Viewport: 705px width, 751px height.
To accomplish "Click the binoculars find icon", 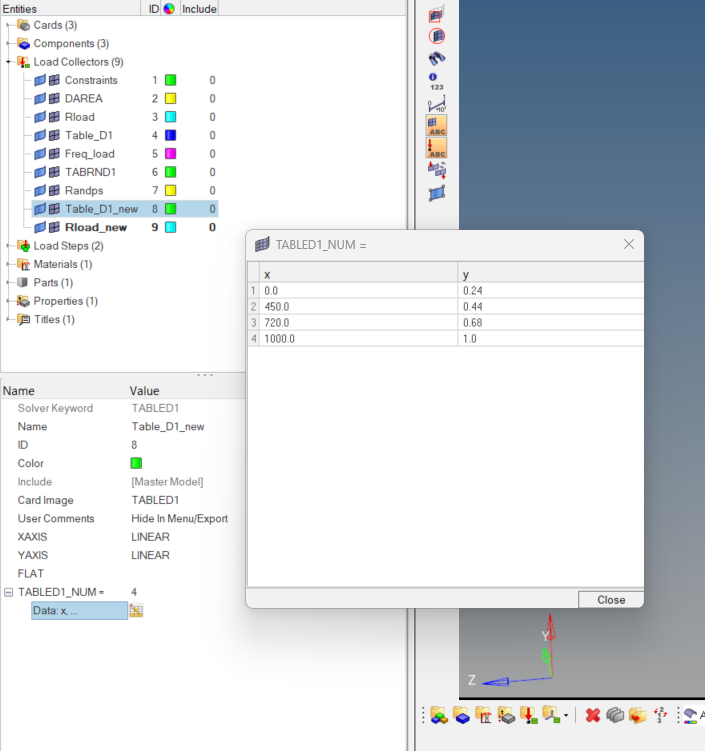I will point(437,58).
